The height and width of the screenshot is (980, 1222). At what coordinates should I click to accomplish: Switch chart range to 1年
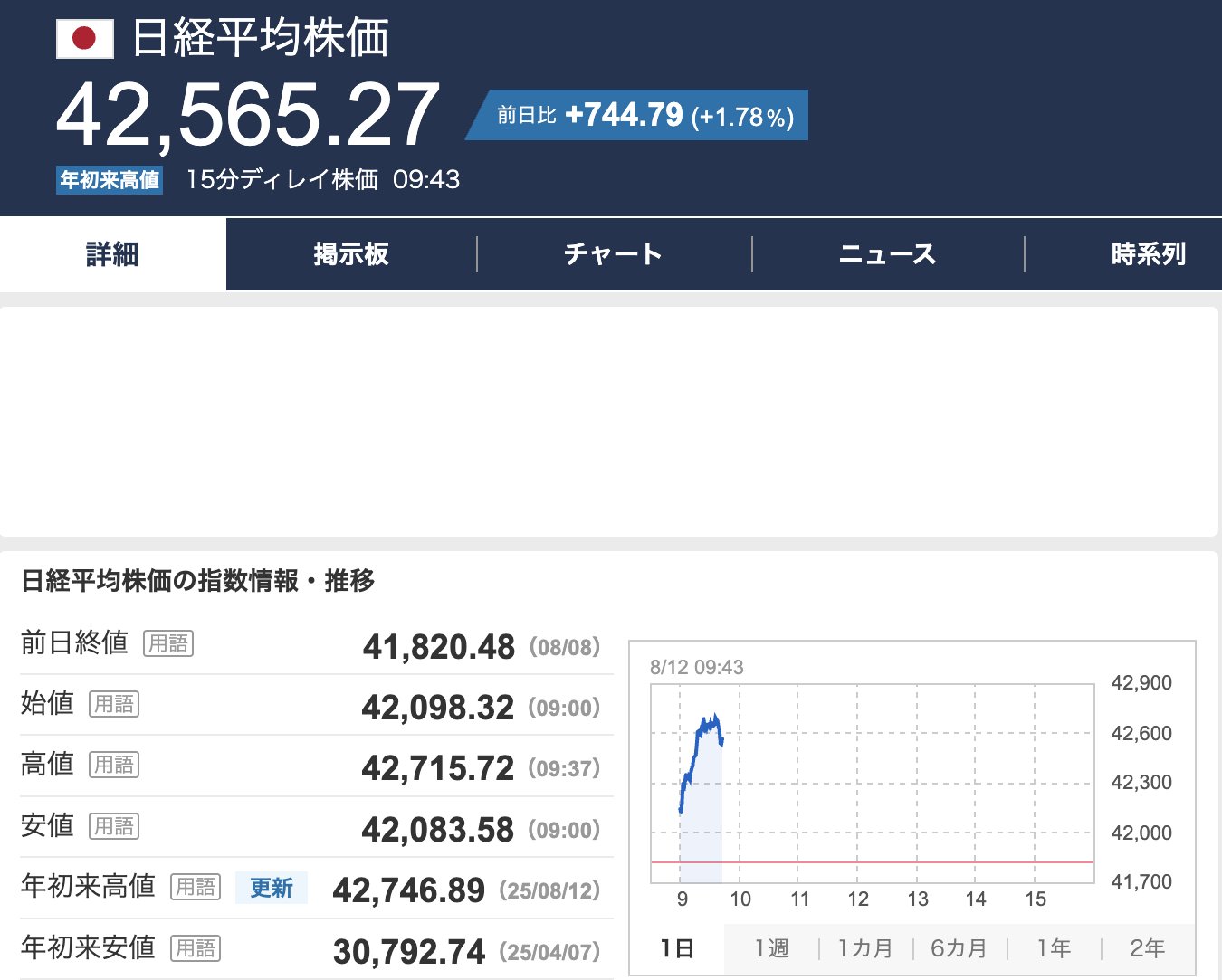pos(1054,948)
